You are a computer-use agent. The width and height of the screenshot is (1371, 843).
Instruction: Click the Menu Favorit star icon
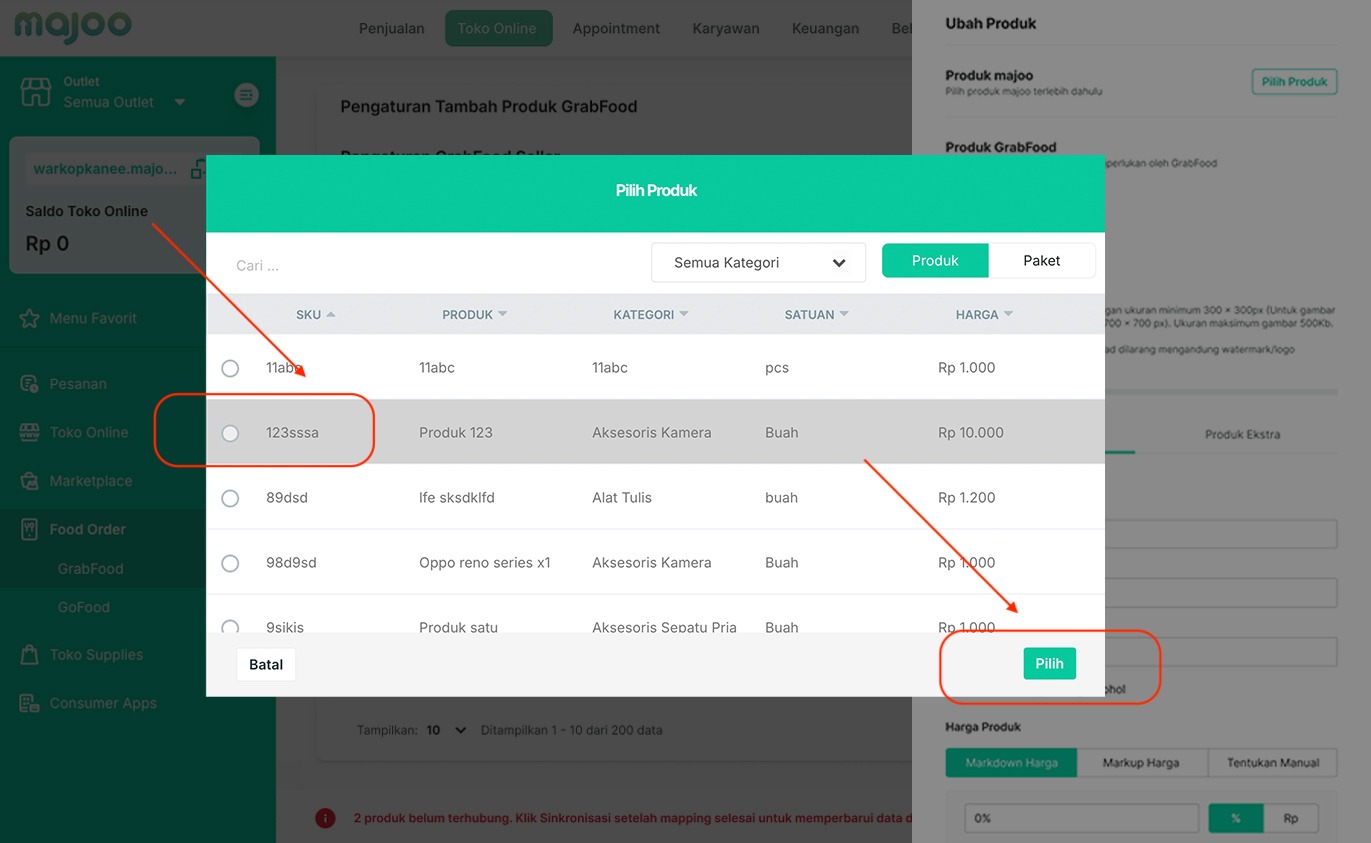click(x=30, y=318)
